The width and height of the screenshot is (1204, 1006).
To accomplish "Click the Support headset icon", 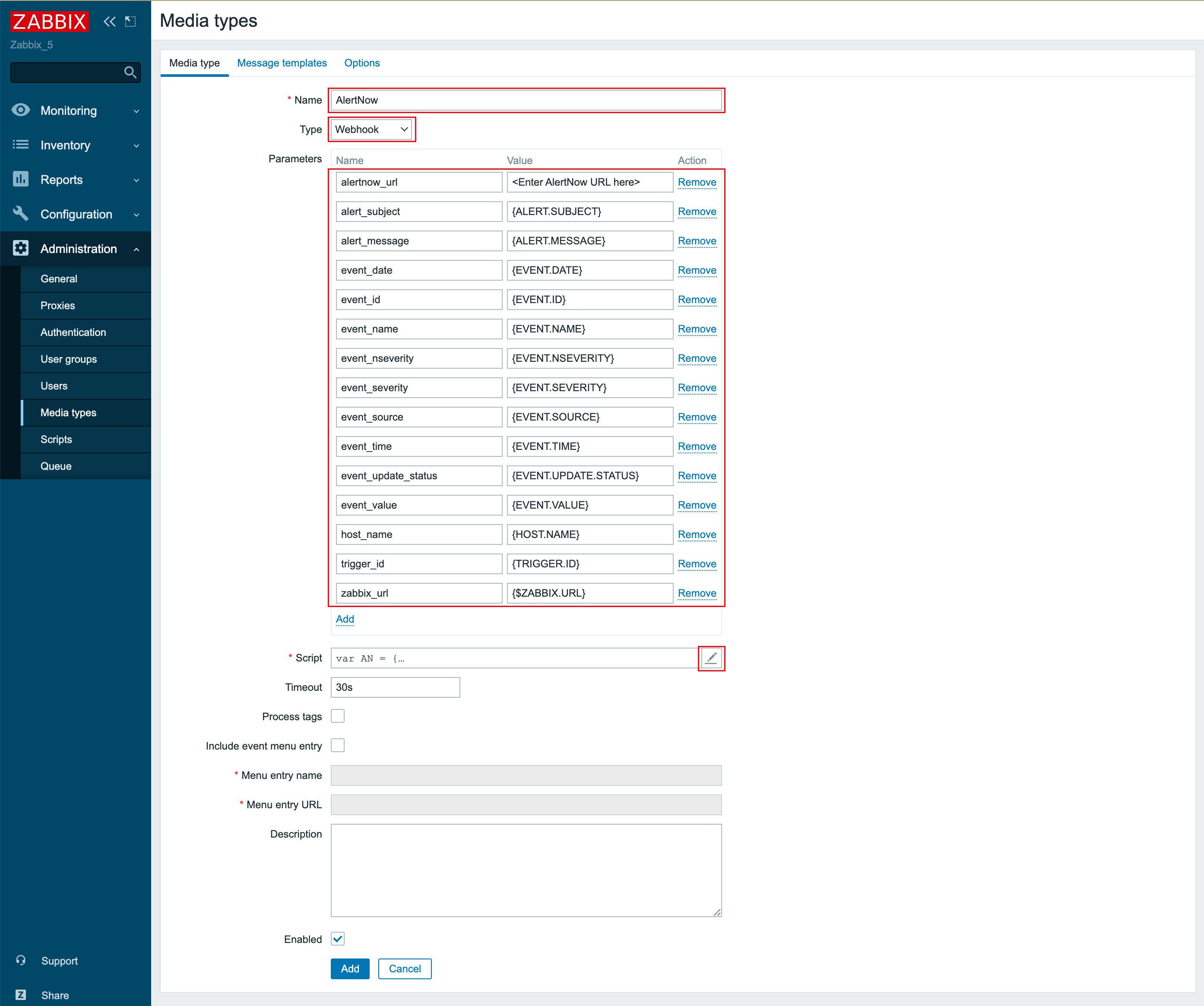I will tap(21, 961).
